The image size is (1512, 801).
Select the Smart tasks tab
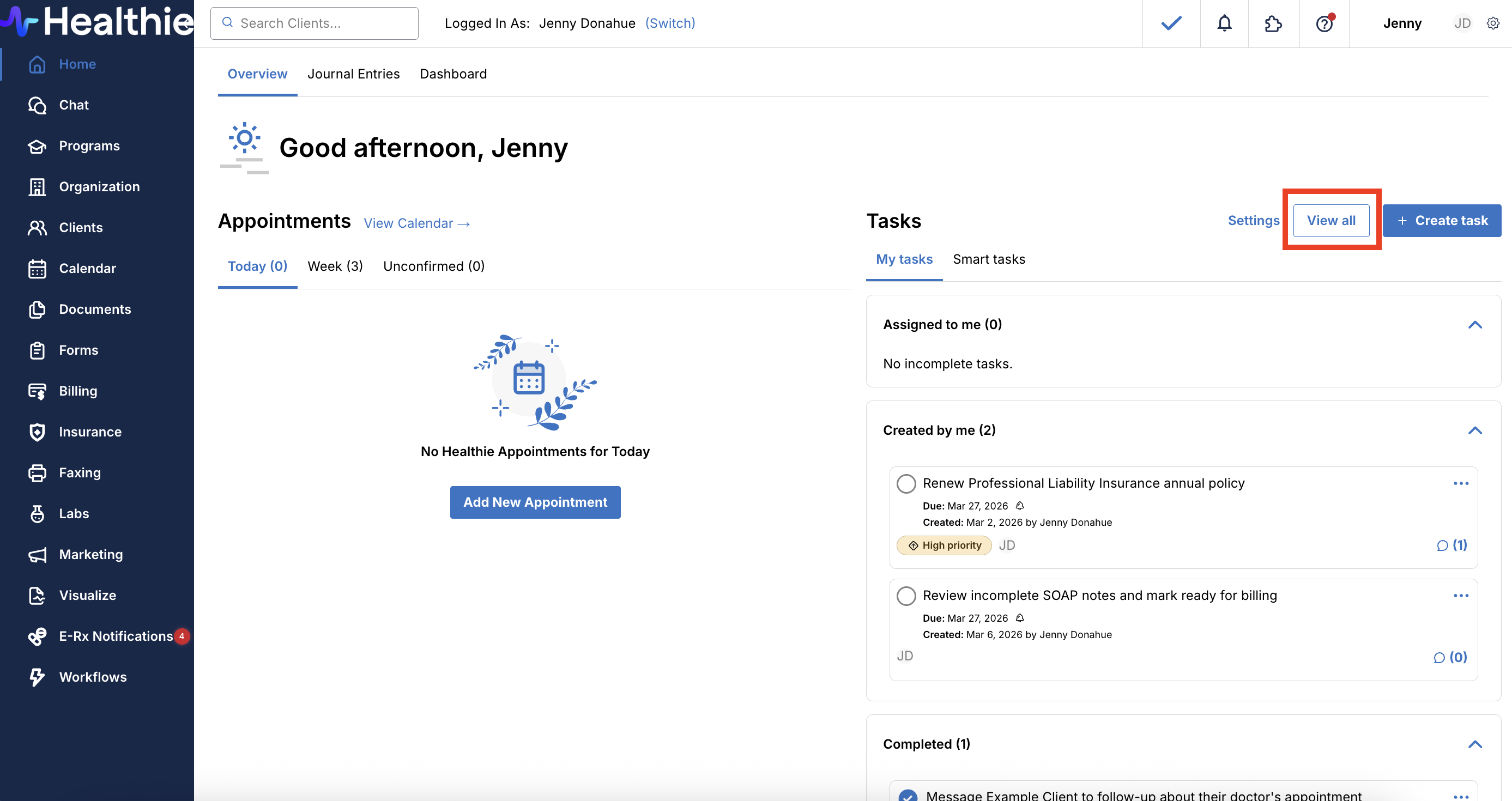988,259
